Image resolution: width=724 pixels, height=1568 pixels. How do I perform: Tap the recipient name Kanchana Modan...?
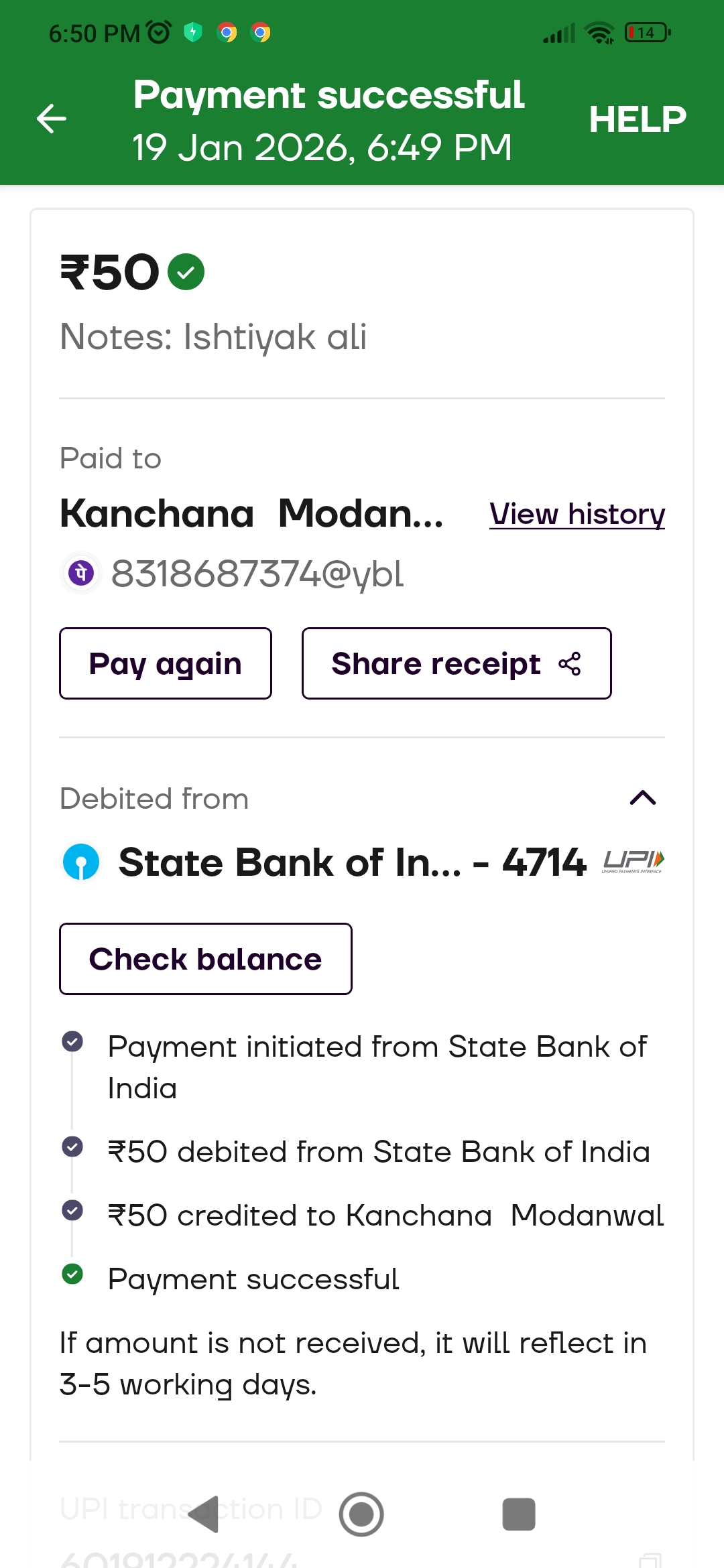coord(251,514)
